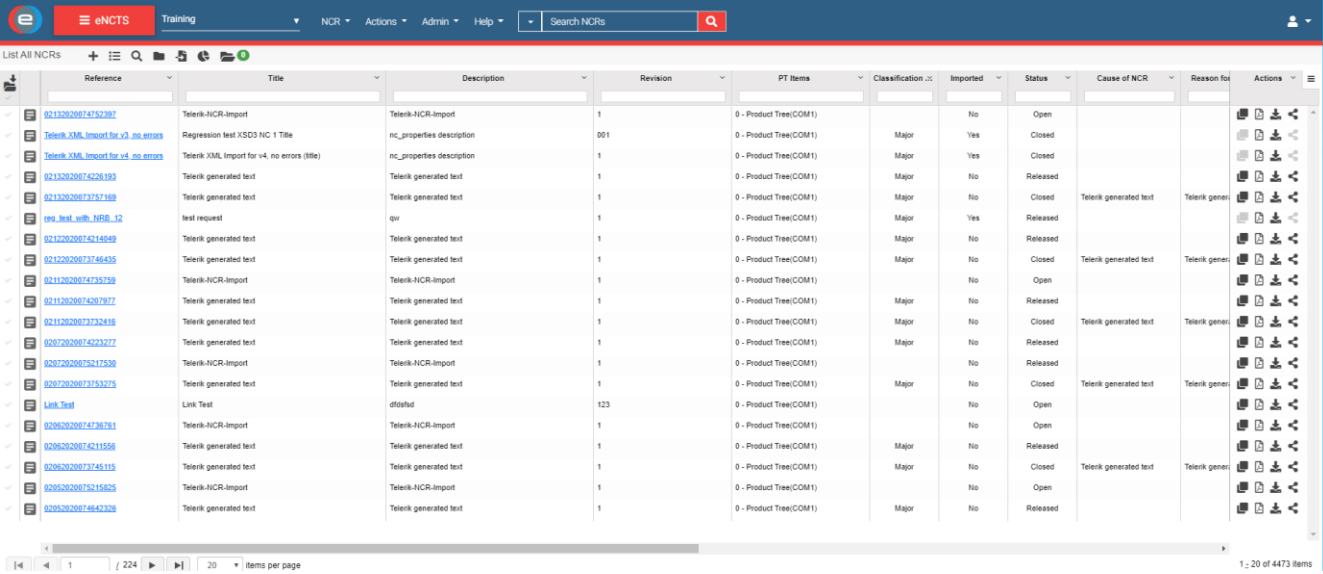
Task: Open the Training dropdown selector
Action: pos(230,20)
